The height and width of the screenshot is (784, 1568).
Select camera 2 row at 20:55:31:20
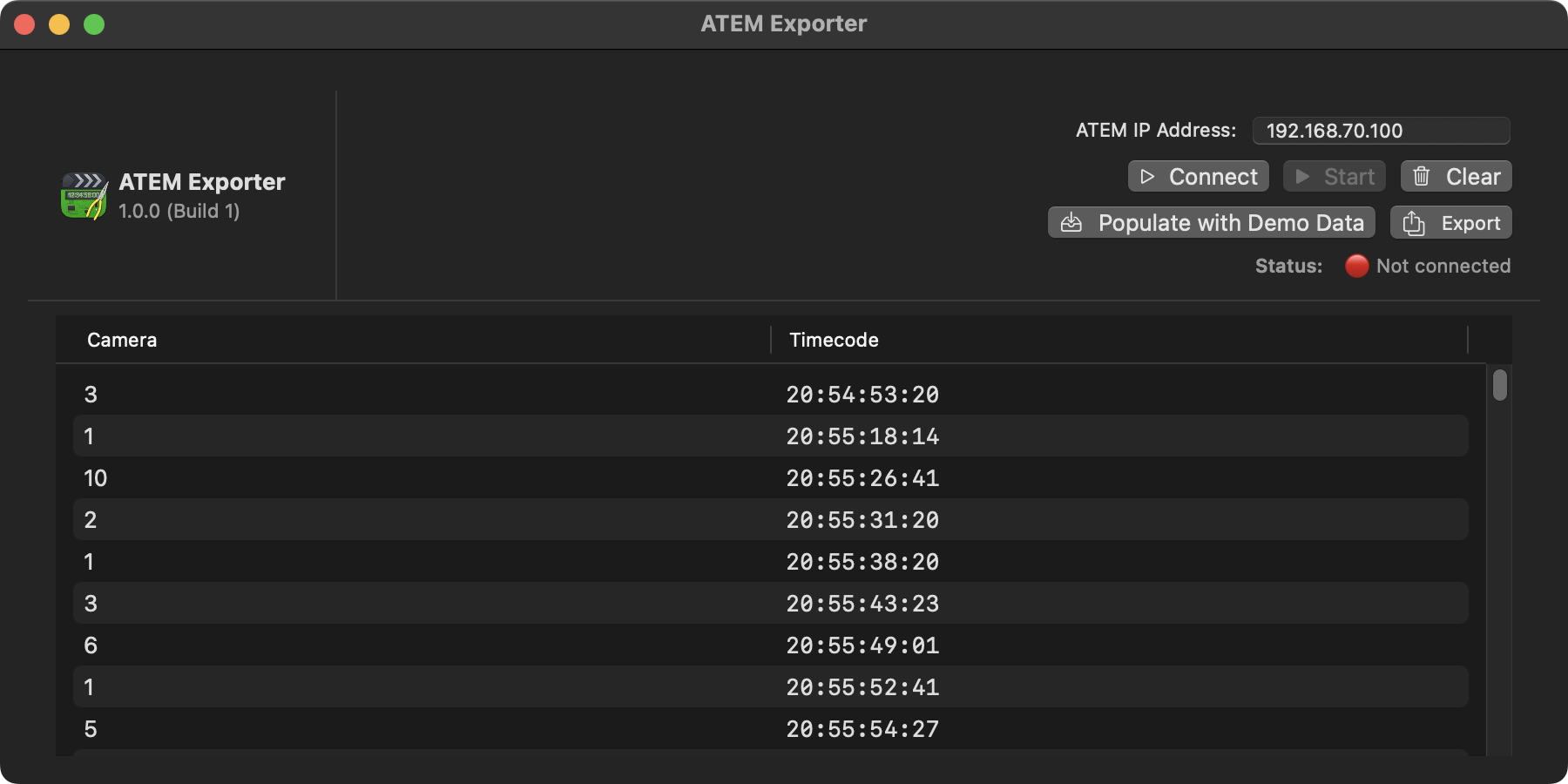coord(770,520)
